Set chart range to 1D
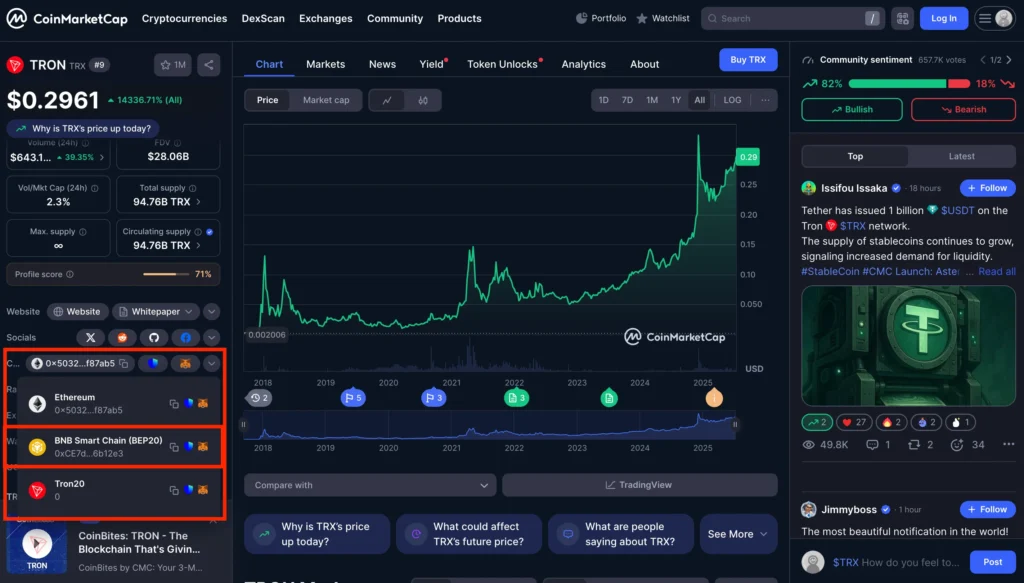 (603, 100)
